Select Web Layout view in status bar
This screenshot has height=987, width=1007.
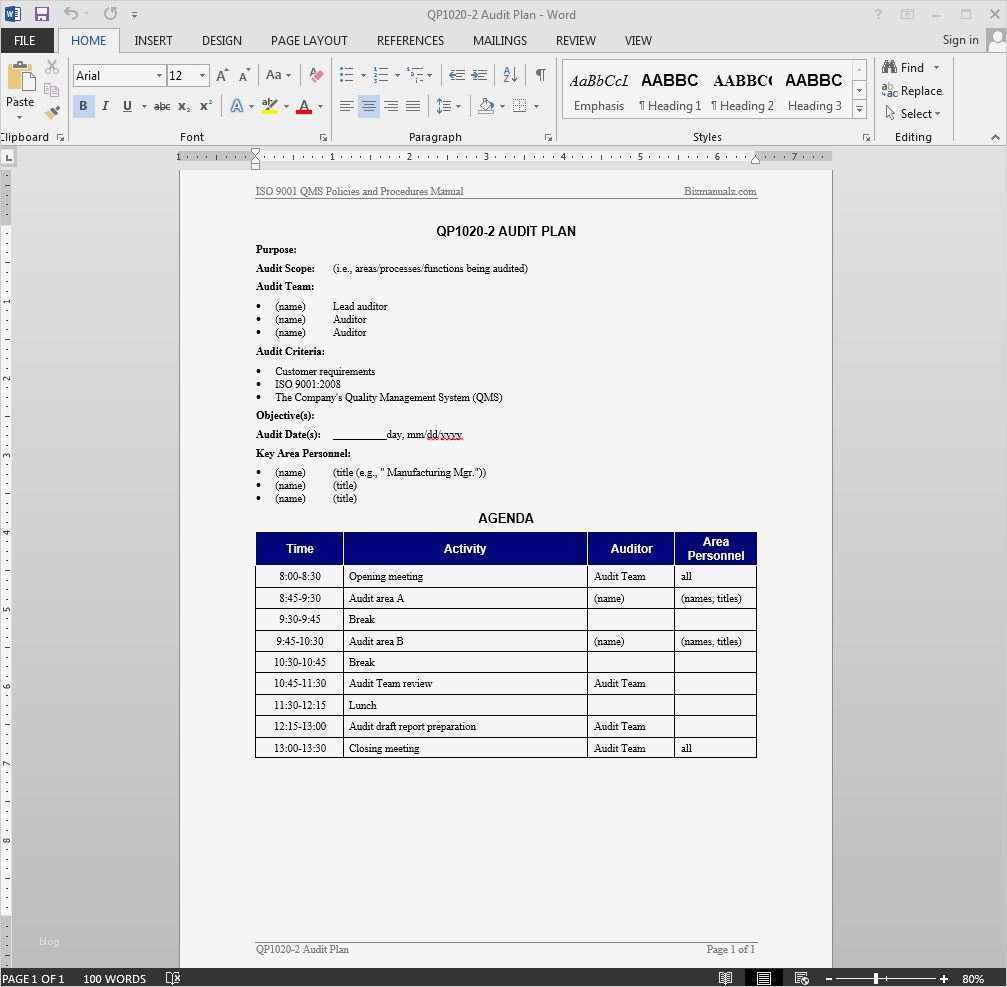click(801, 978)
